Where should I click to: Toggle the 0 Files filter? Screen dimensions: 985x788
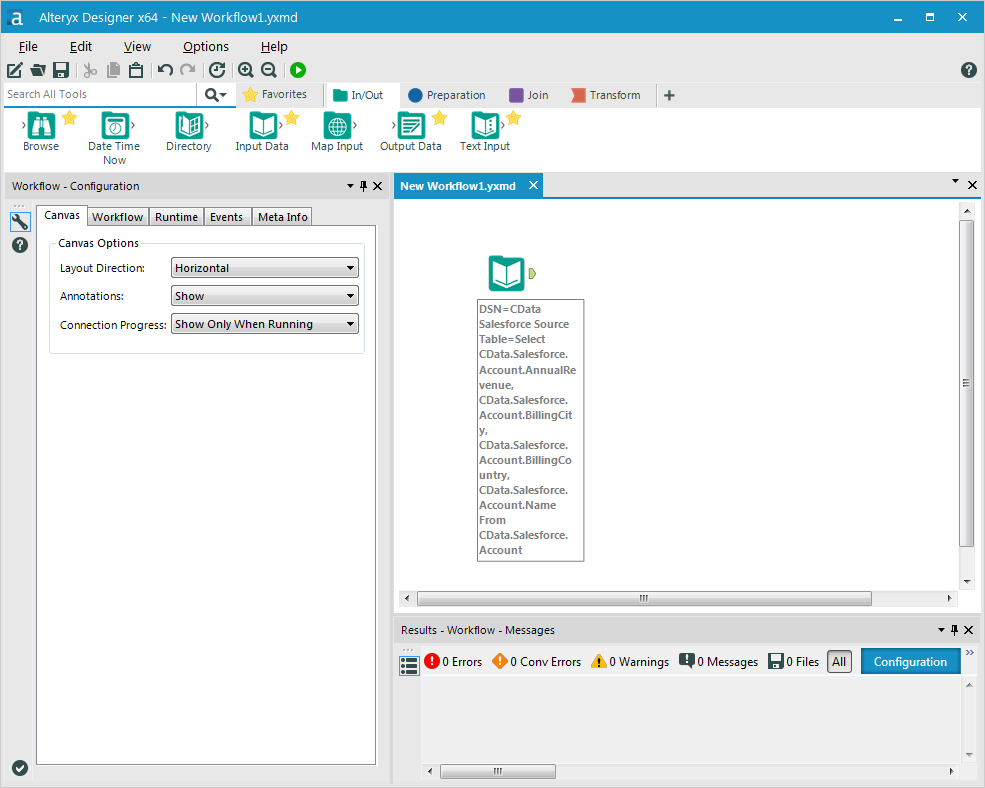pos(793,662)
